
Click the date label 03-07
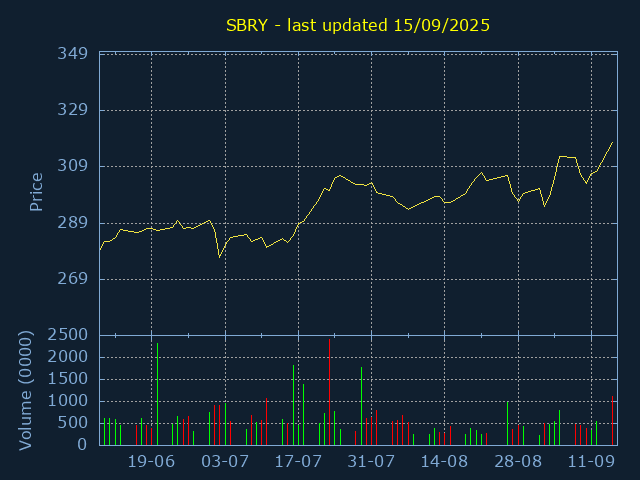tap(225, 462)
